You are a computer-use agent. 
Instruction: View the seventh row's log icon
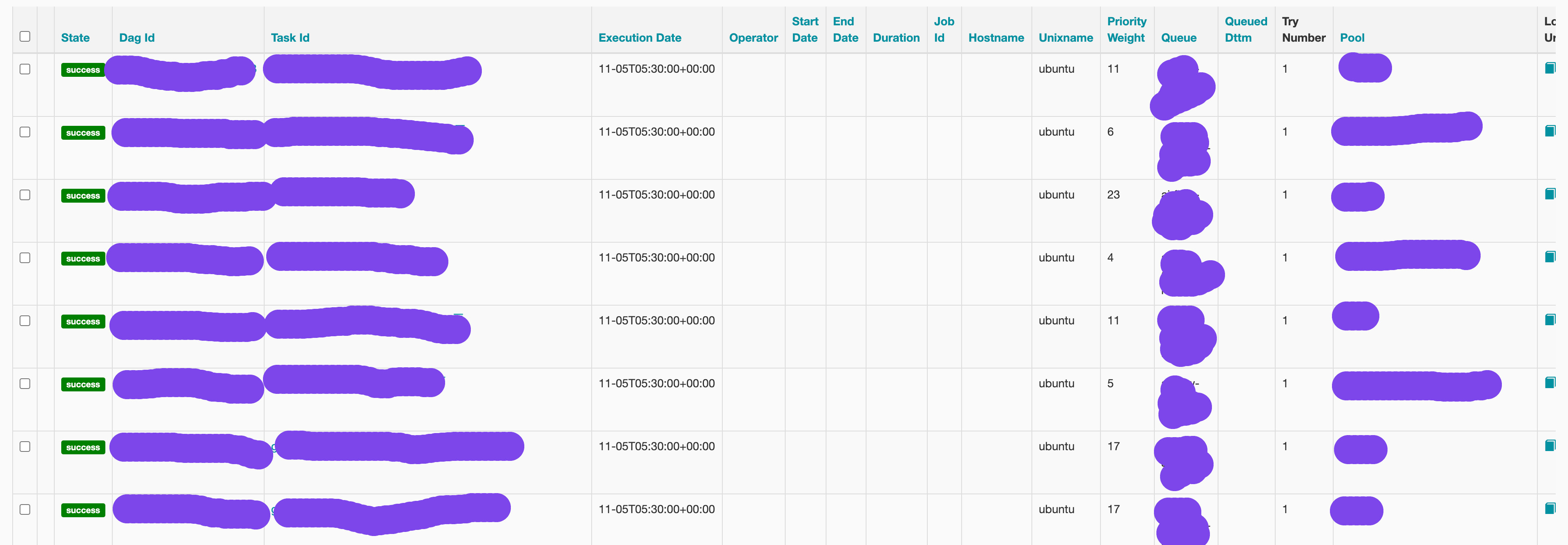(x=1550, y=445)
